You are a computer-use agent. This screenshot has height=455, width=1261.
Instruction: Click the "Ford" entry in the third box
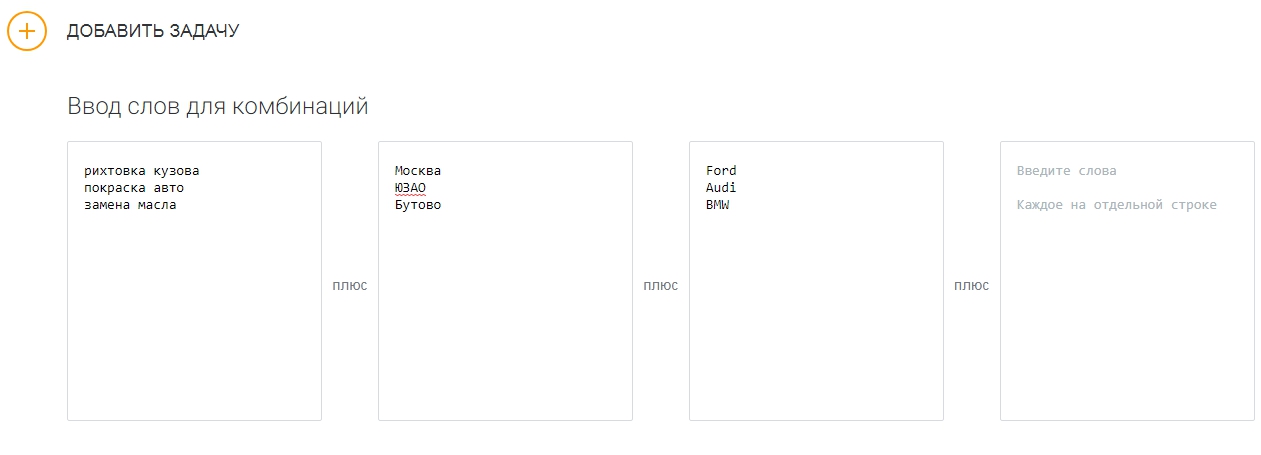click(721, 171)
